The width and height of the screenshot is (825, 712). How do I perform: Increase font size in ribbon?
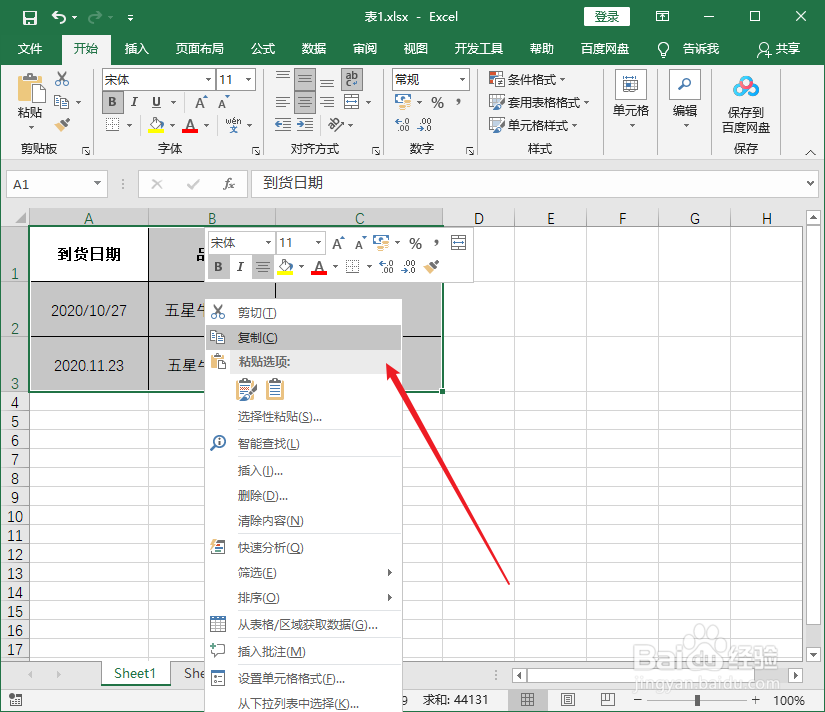(x=201, y=102)
